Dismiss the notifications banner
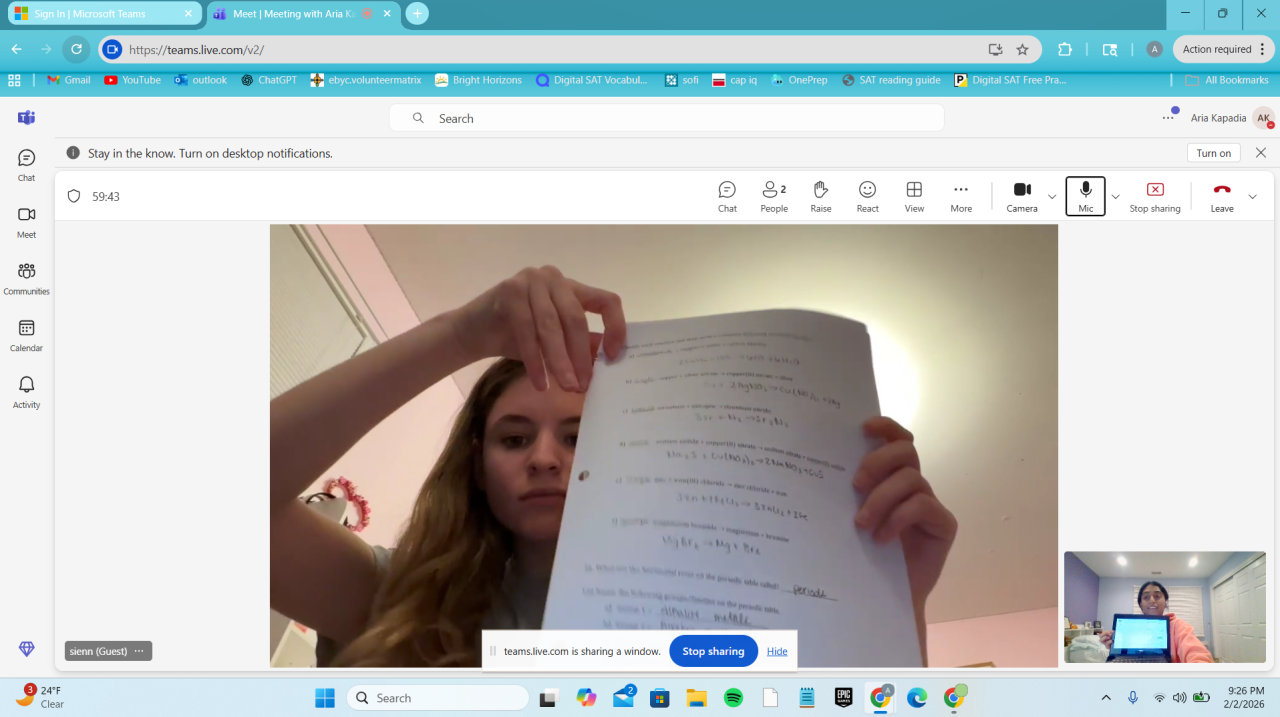1280x717 pixels. click(1261, 153)
